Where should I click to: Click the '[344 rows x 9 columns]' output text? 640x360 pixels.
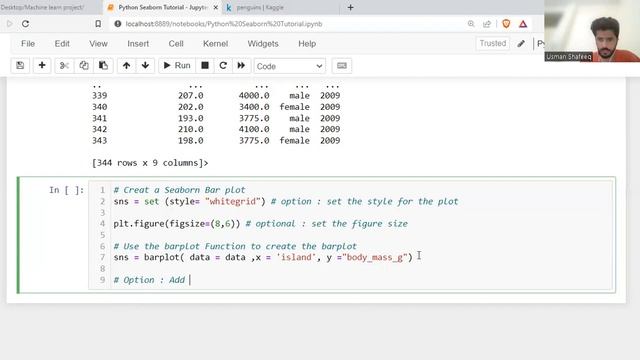(150, 163)
